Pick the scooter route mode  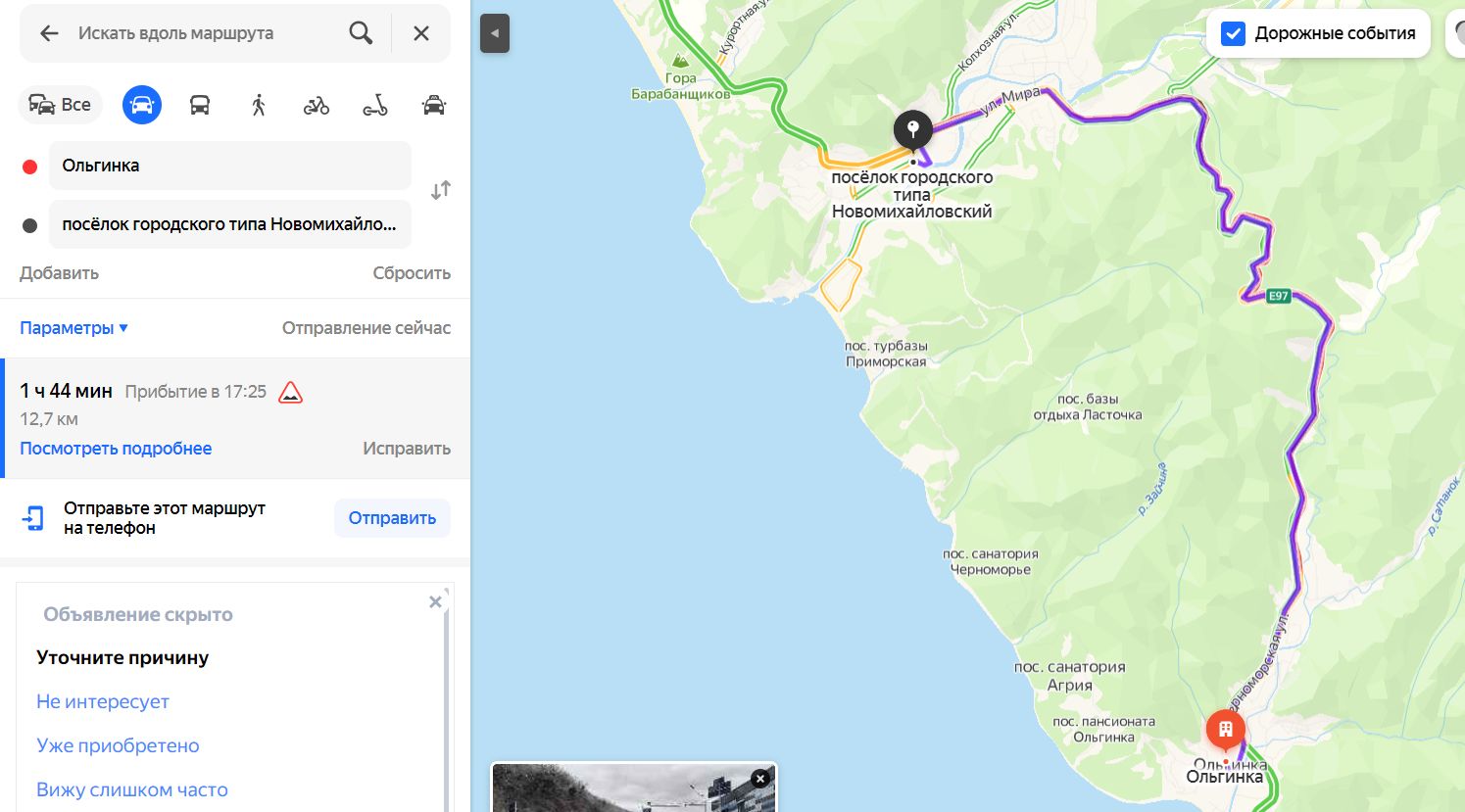point(375,105)
